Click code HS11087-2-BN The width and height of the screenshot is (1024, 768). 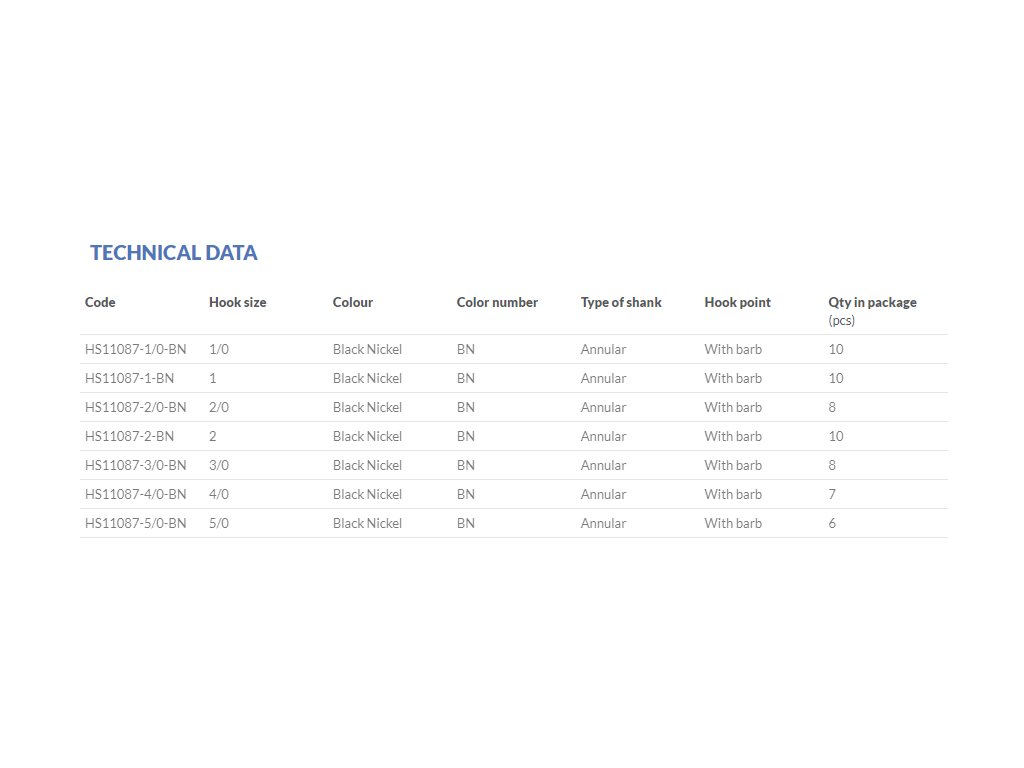pos(129,436)
